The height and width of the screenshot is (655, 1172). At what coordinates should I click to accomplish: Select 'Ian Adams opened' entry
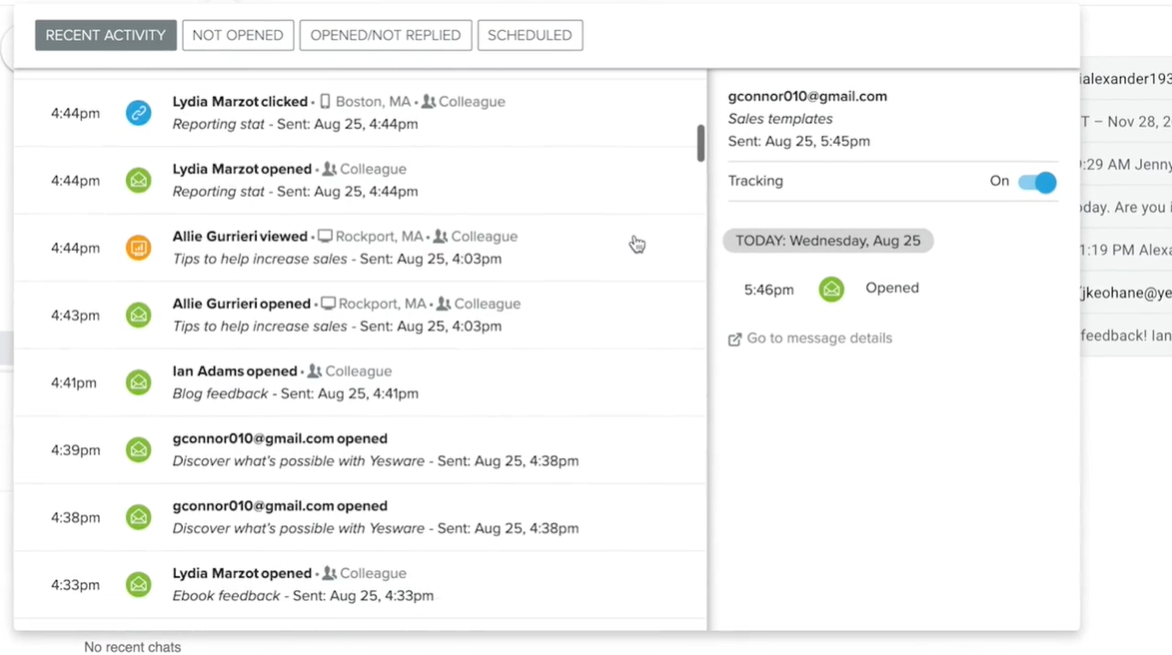[235, 371]
